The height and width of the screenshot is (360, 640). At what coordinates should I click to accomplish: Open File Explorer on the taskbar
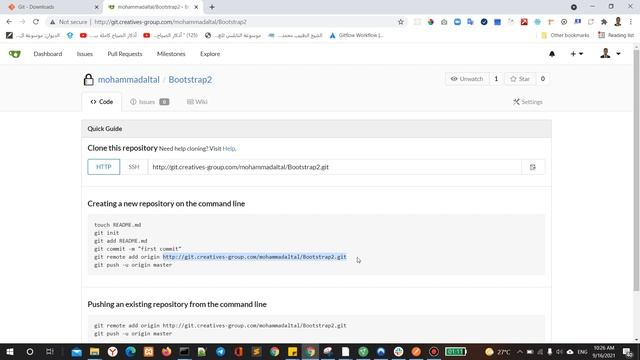94,351
